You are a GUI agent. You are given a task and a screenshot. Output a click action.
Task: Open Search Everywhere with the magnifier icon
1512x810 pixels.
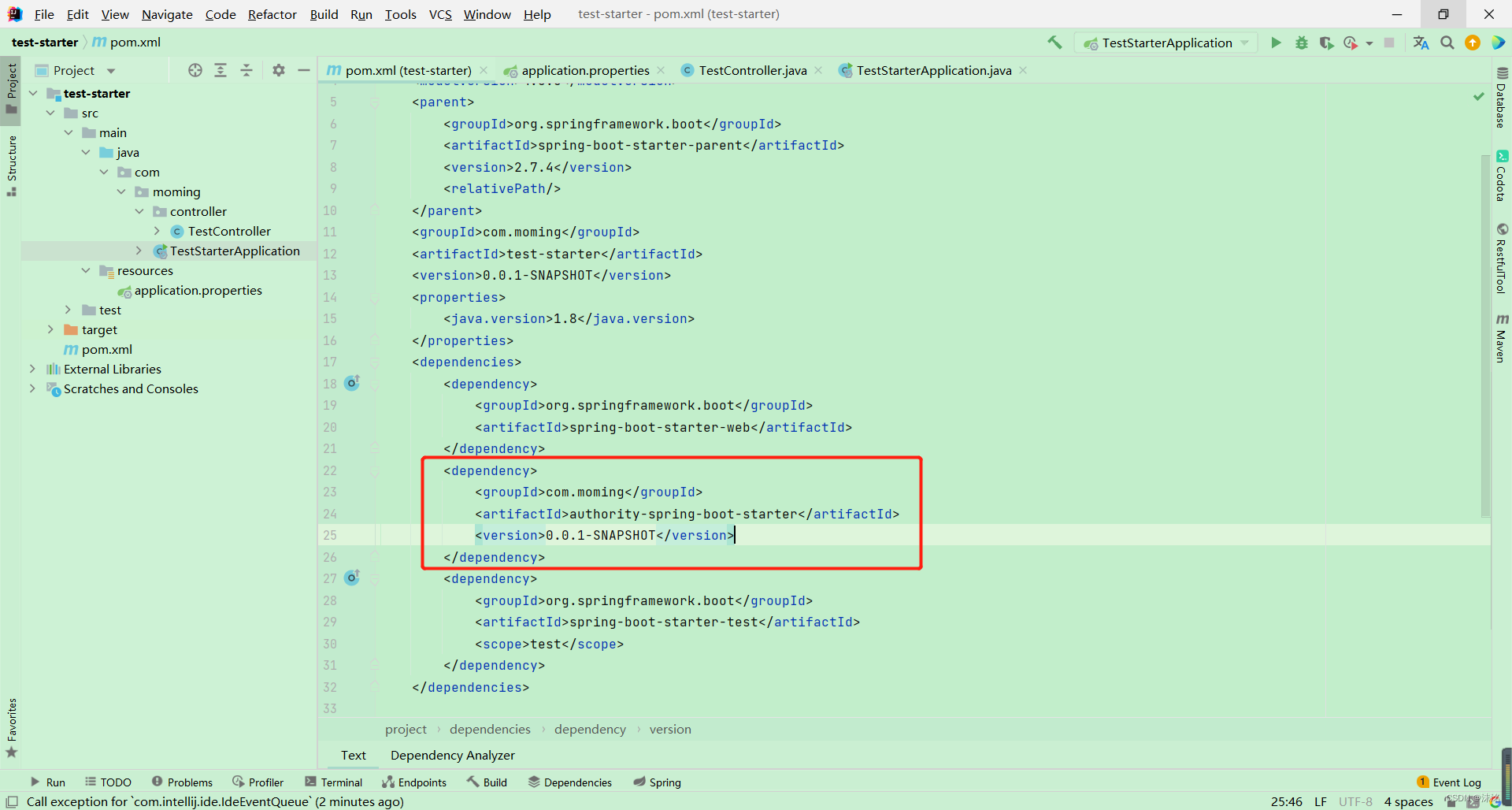(x=1447, y=43)
